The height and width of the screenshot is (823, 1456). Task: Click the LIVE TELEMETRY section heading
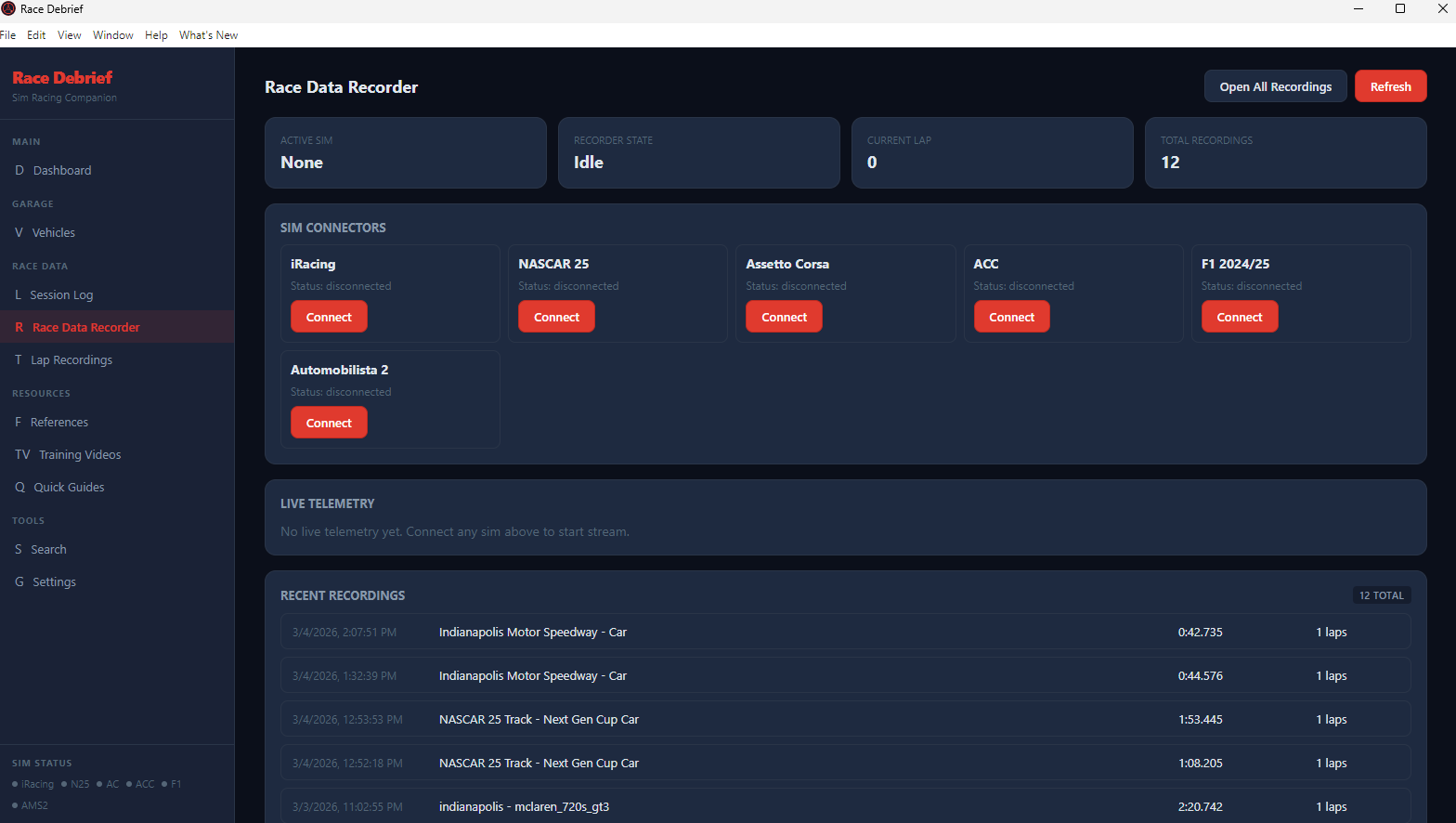click(x=328, y=503)
